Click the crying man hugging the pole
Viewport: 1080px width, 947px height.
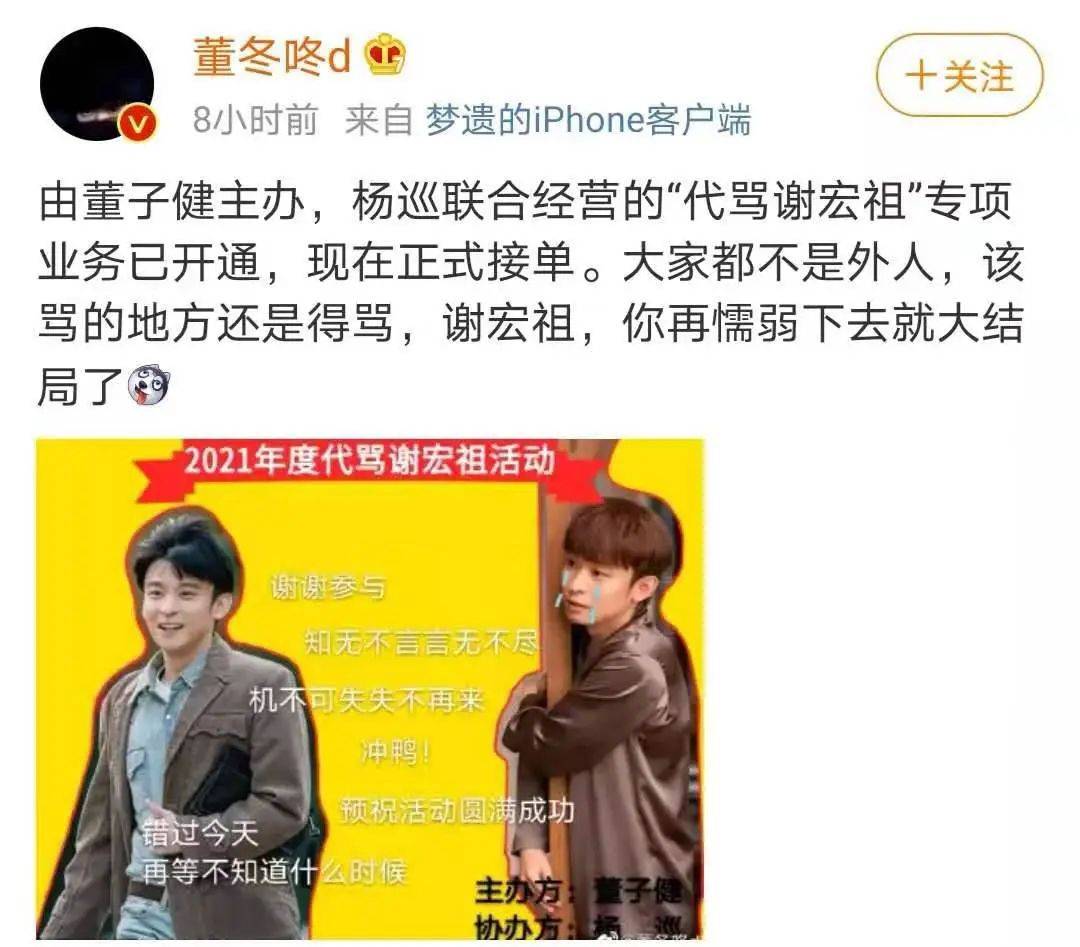point(606,689)
